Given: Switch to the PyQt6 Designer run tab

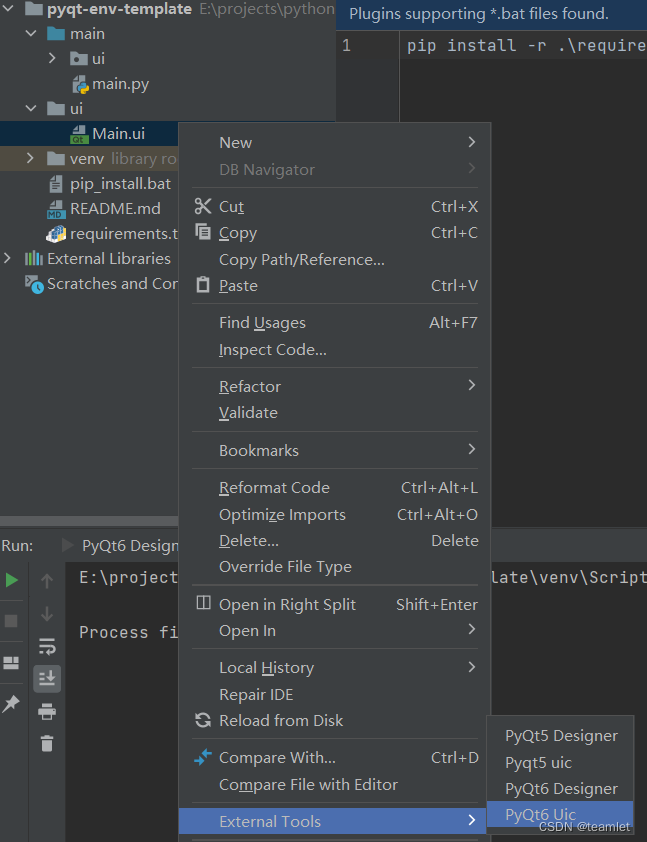Looking at the screenshot, I should coord(129,546).
